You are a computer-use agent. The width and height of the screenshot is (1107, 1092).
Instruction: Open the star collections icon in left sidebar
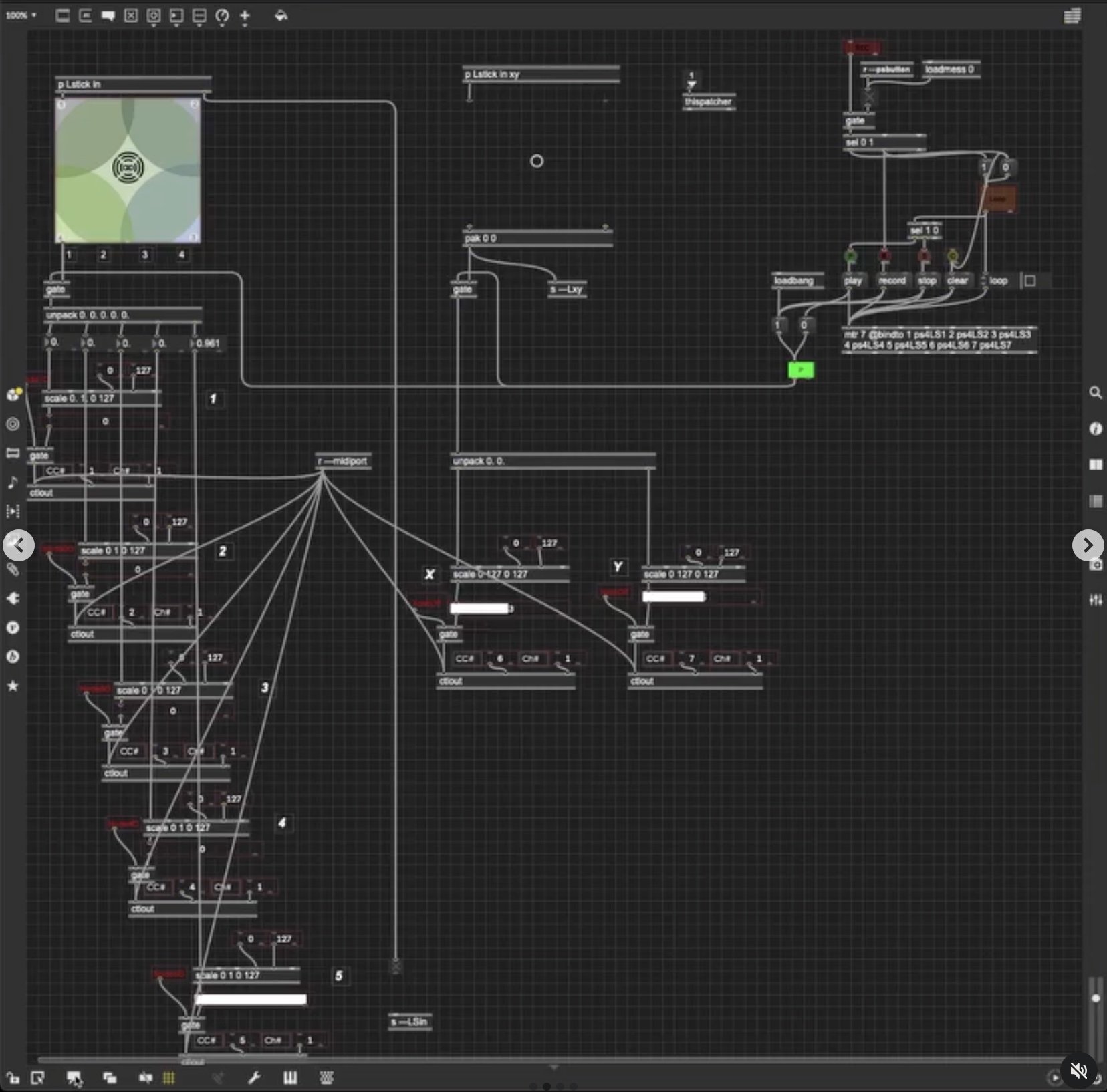click(13, 686)
